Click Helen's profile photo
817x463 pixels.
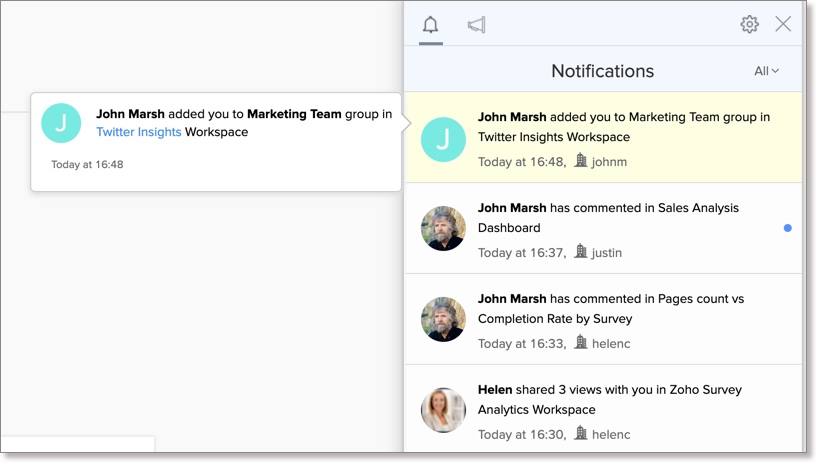click(443, 410)
